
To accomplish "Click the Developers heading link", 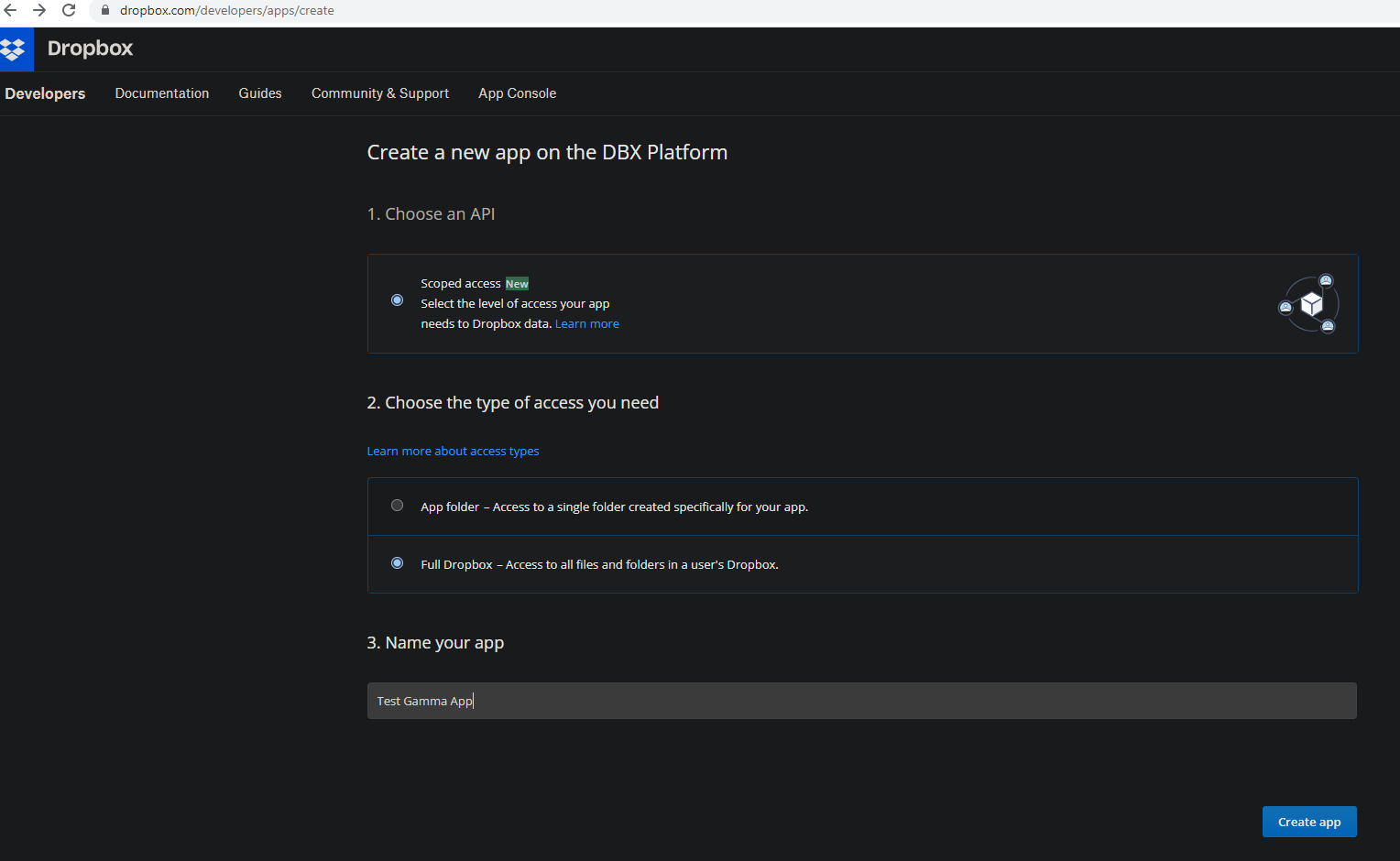I will [x=45, y=93].
